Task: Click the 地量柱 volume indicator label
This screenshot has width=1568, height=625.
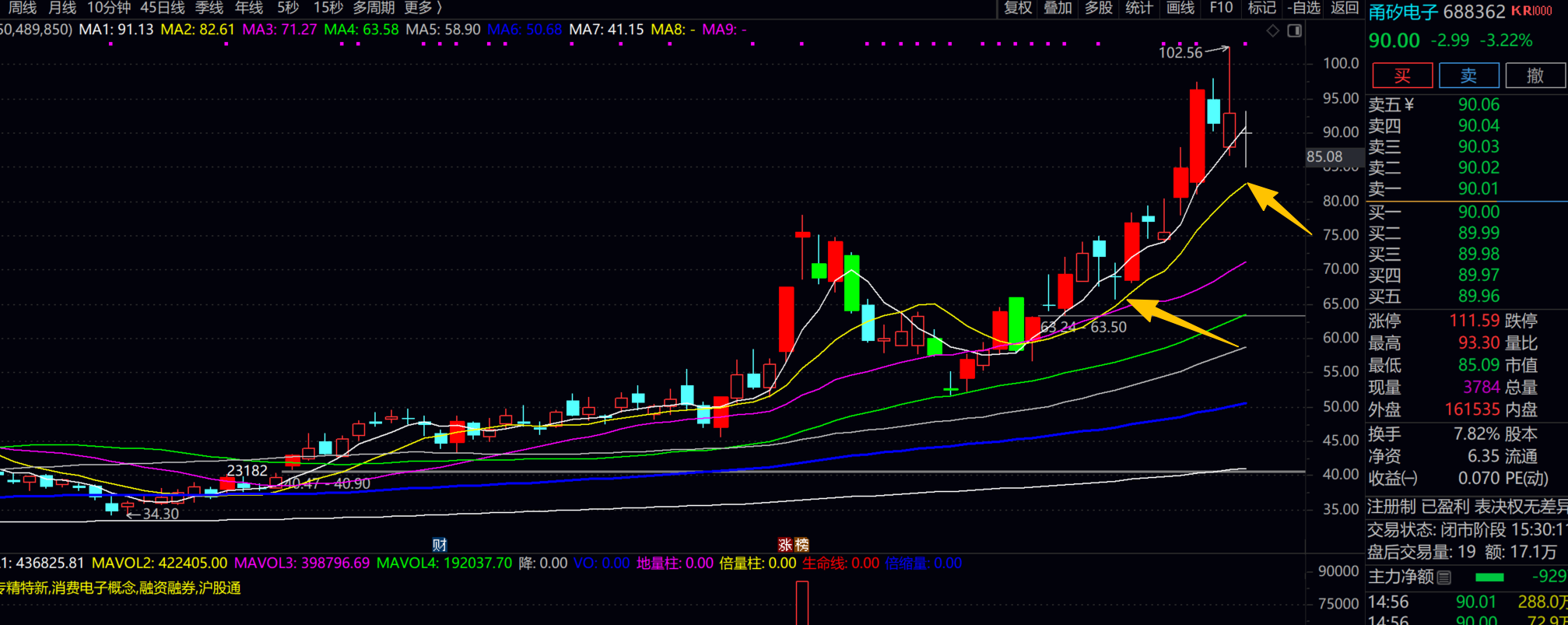Action: tap(675, 563)
